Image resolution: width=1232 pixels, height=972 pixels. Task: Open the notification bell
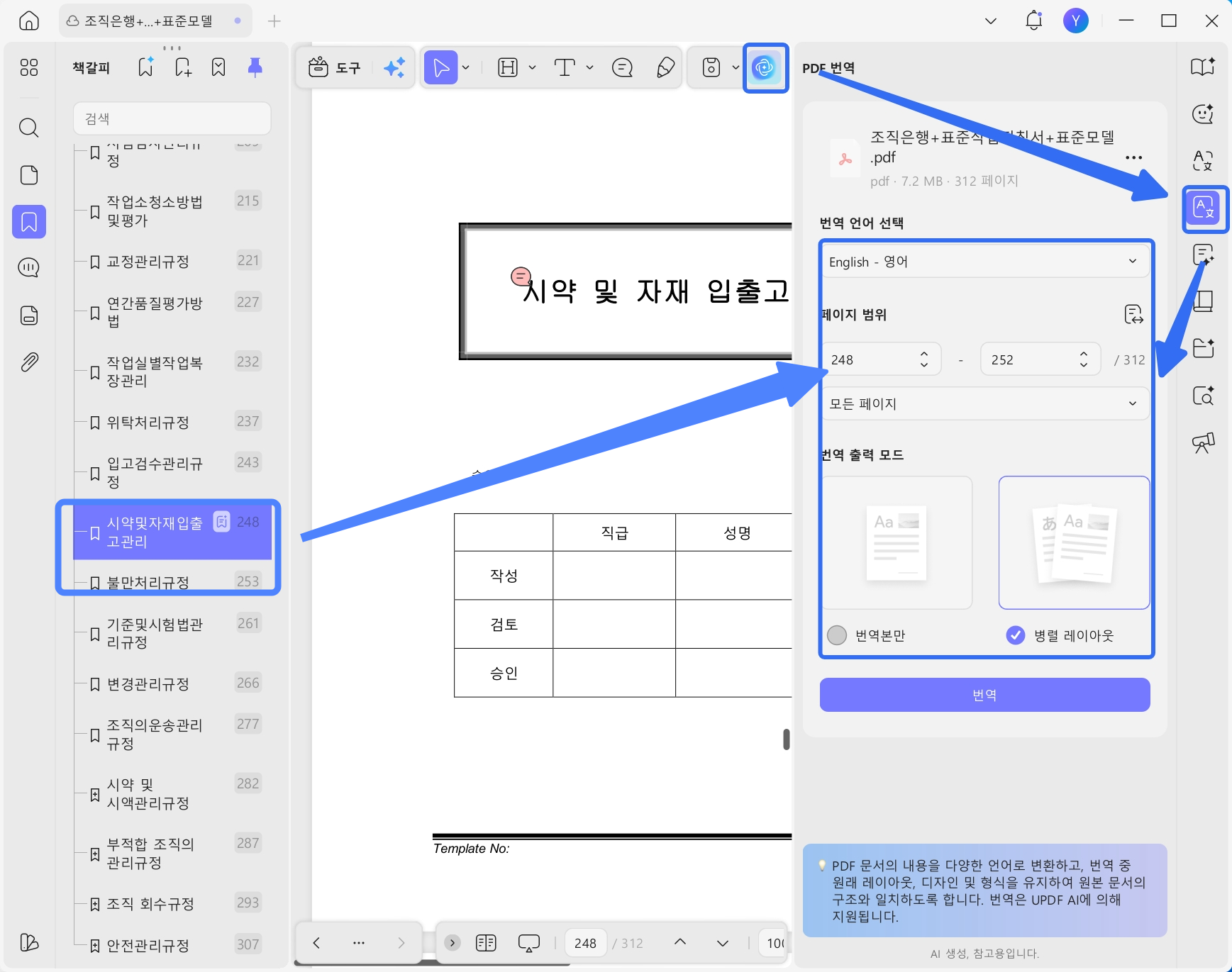pos(1034,21)
